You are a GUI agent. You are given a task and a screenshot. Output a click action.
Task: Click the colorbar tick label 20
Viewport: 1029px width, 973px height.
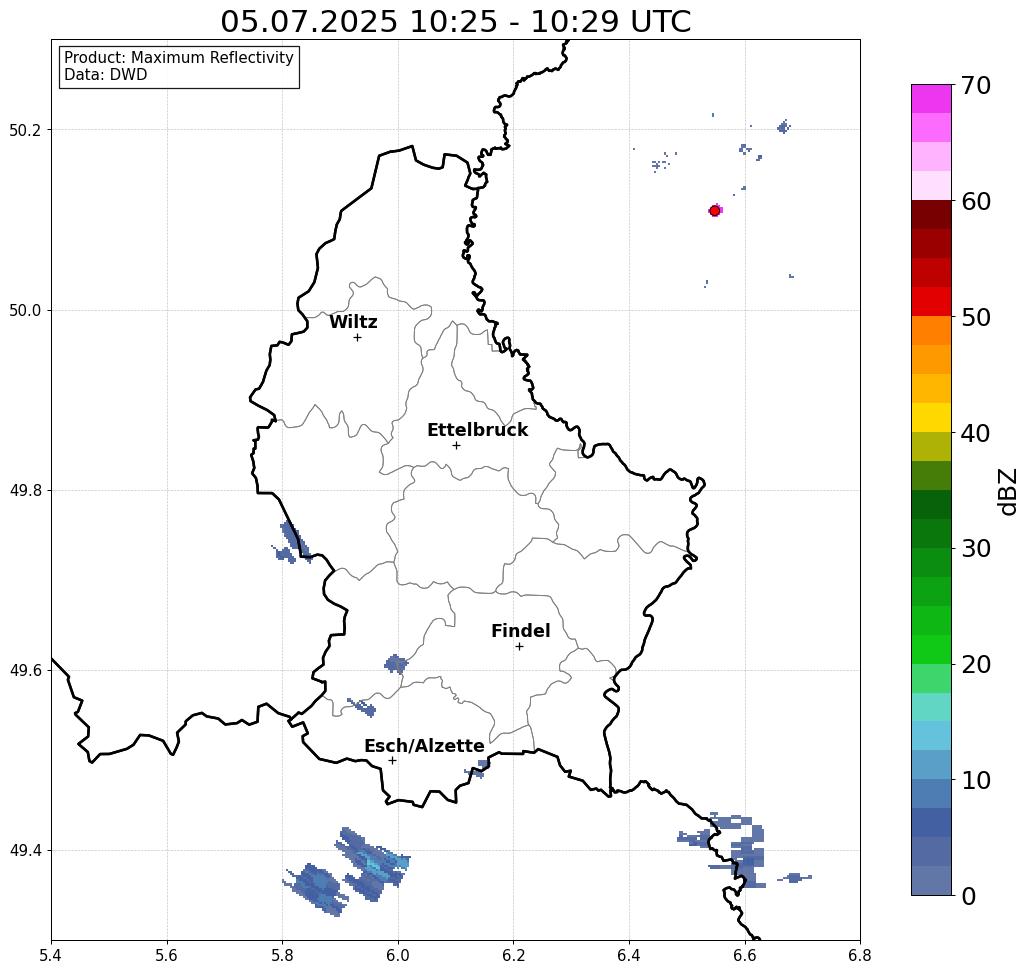(976, 664)
